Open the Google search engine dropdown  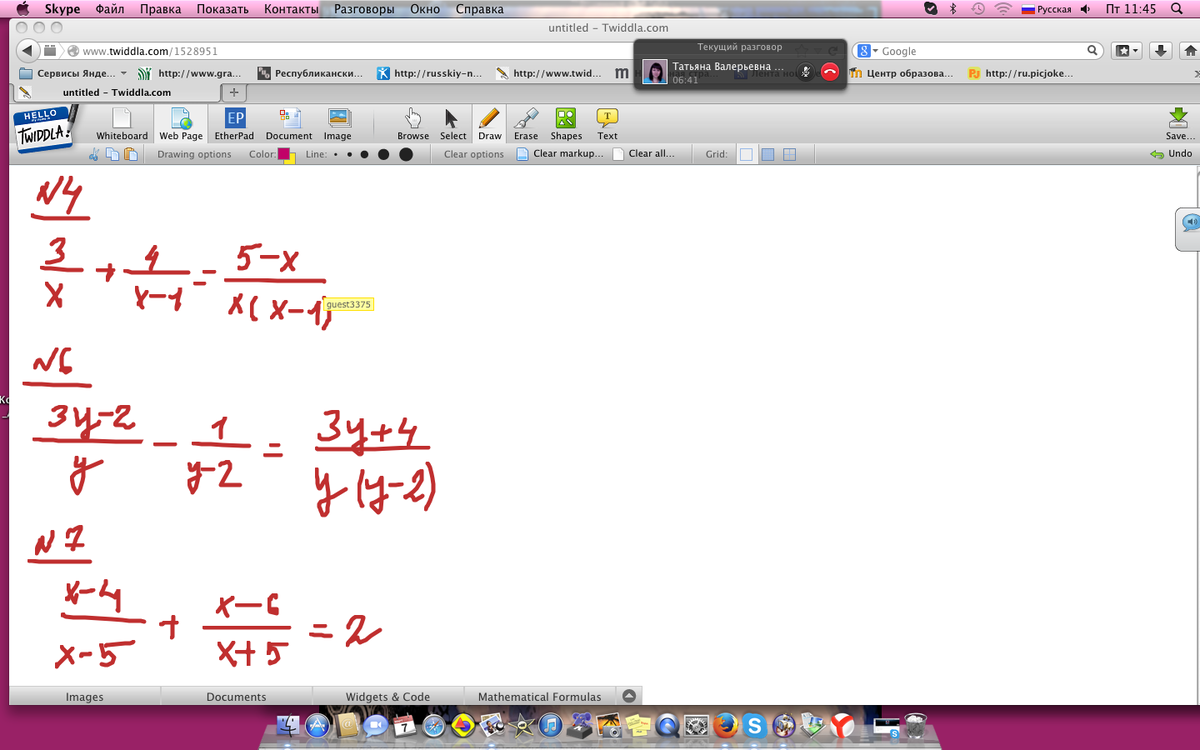(x=867, y=51)
